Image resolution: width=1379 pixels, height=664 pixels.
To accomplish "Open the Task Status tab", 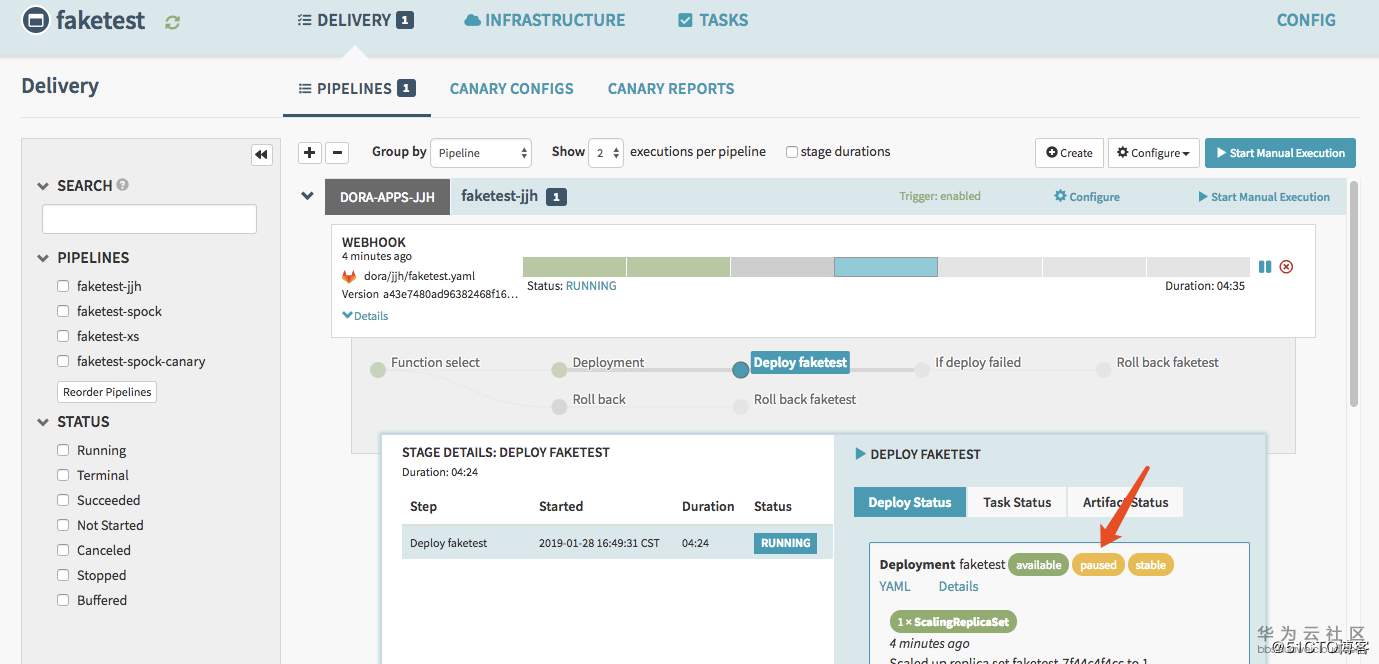I will coord(1017,502).
